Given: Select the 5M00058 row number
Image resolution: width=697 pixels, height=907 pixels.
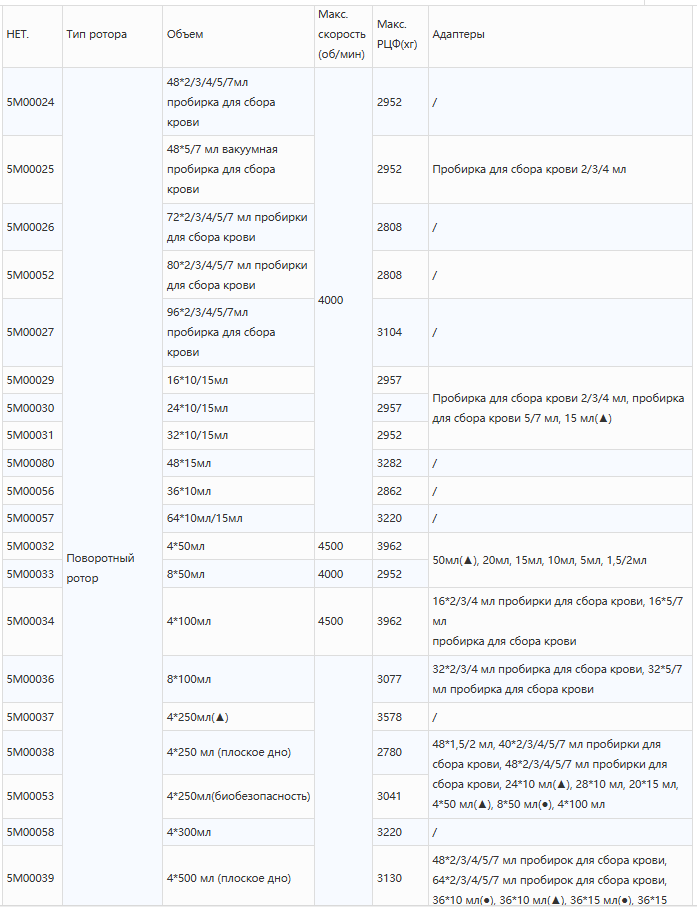Looking at the screenshot, I should pyautogui.click(x=31, y=832).
